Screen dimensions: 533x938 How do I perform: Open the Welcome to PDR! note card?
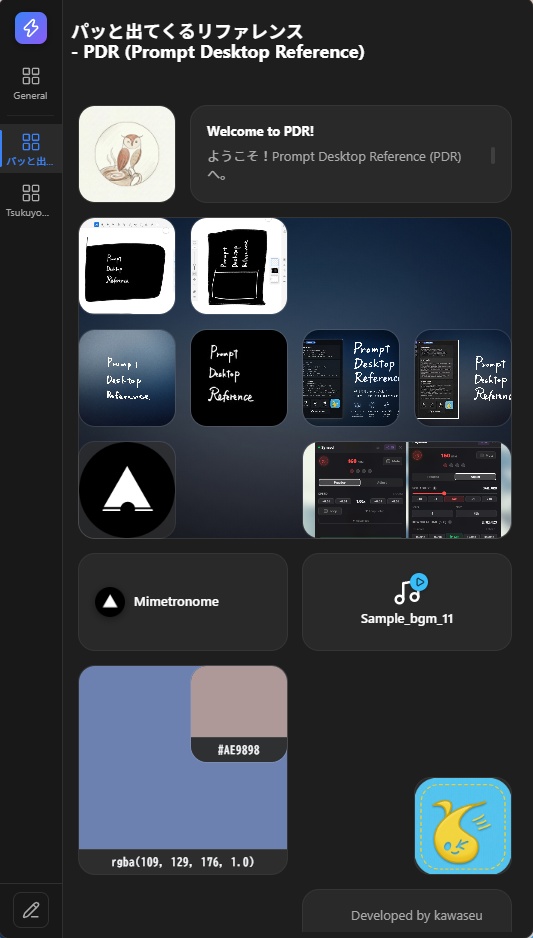click(x=351, y=154)
